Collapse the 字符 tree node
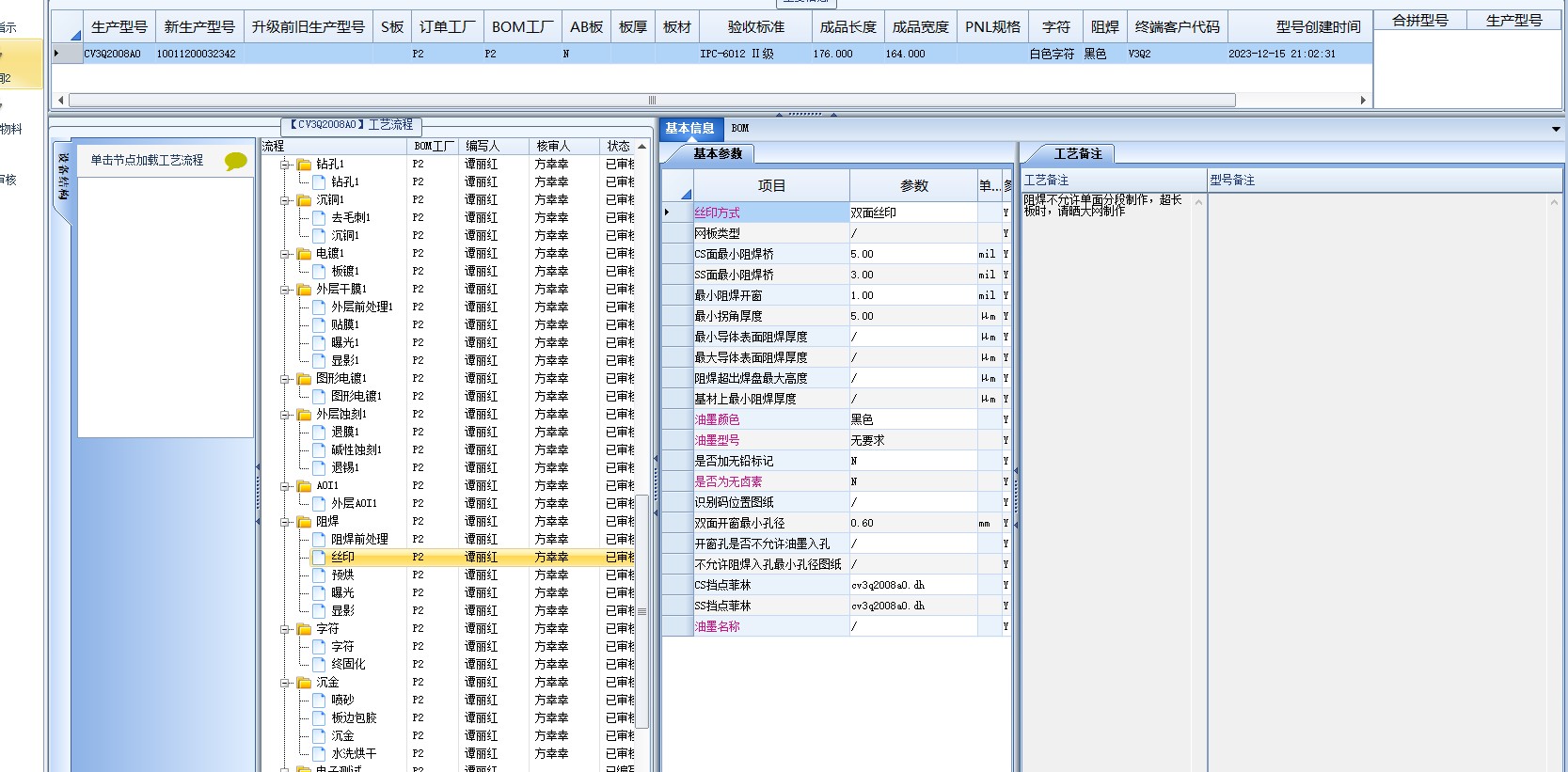Image resolution: width=1568 pixels, height=772 pixels. [x=285, y=629]
